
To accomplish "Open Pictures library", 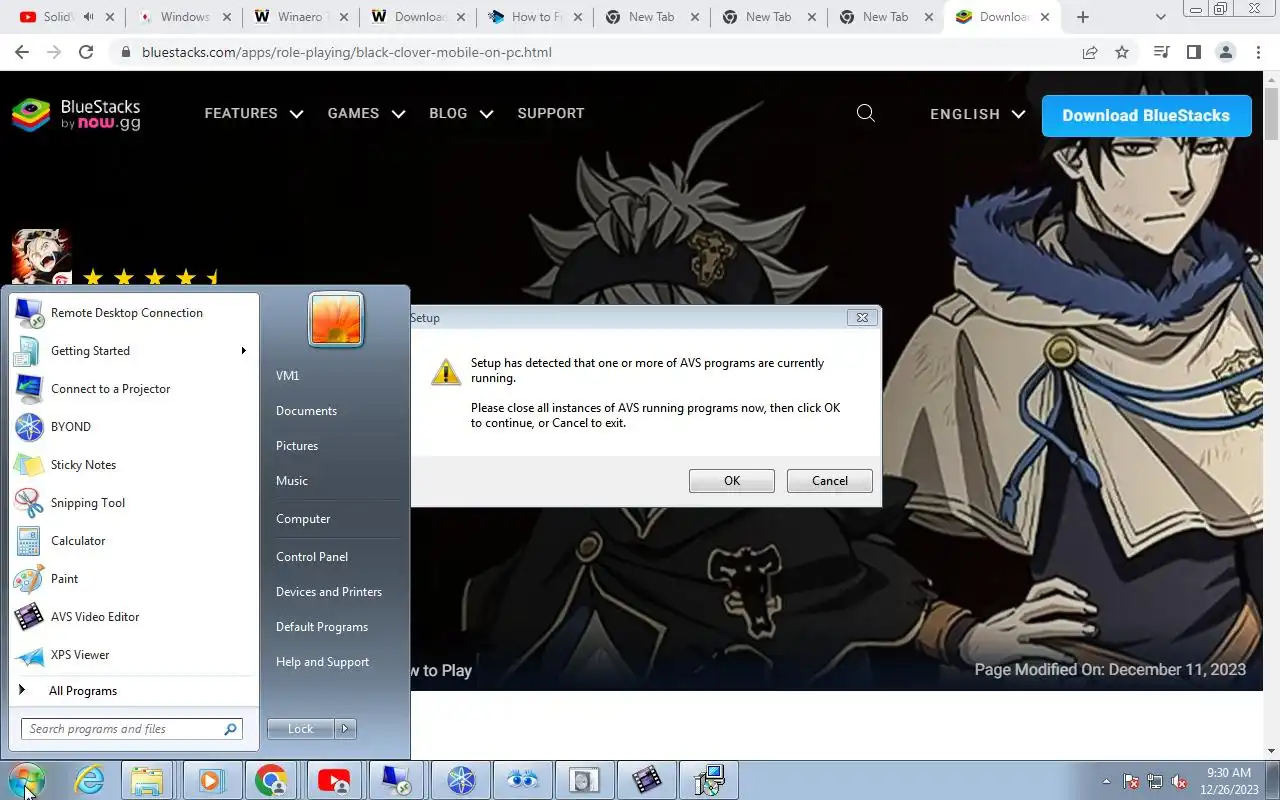I will pos(297,446).
